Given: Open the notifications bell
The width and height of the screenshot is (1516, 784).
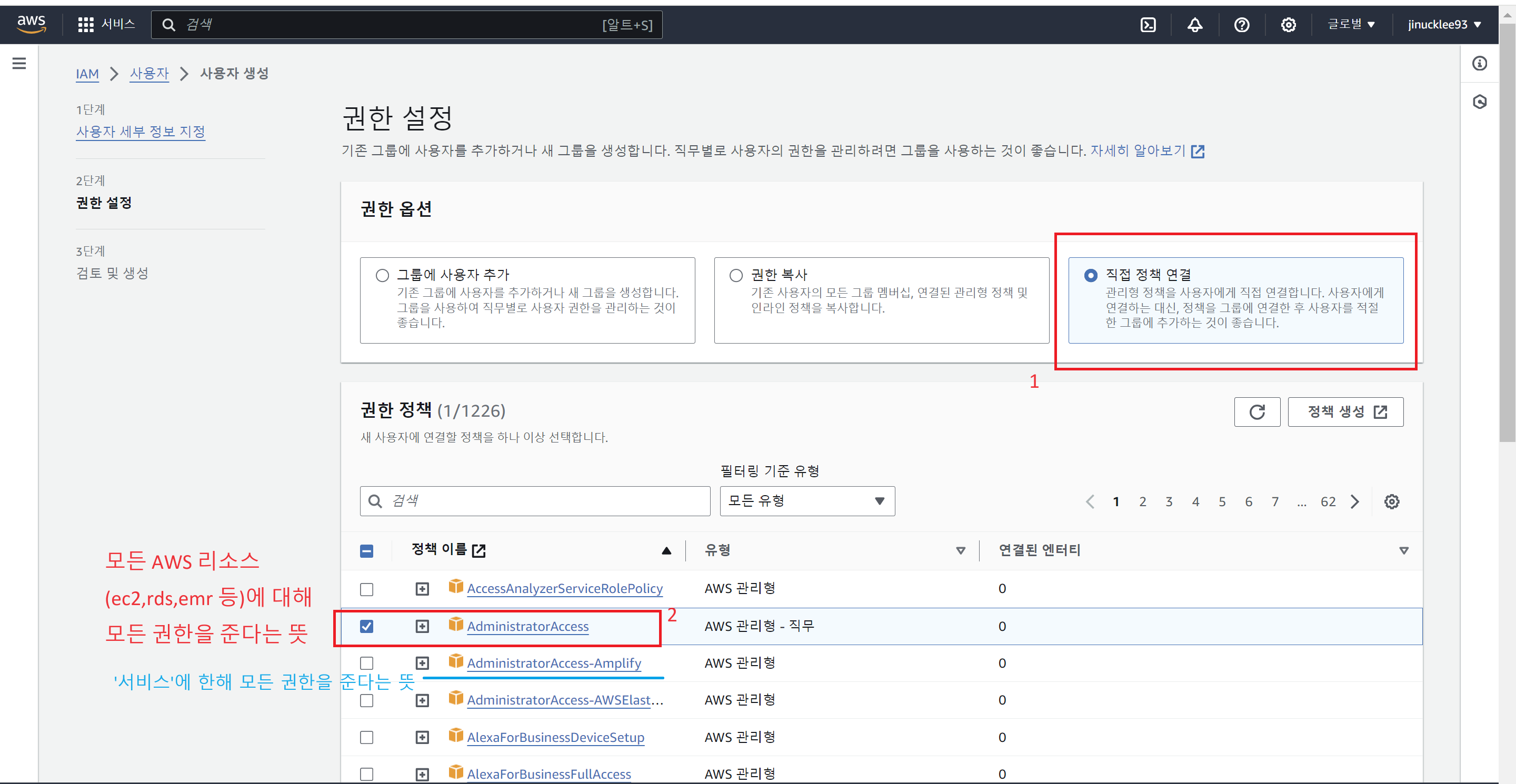Looking at the screenshot, I should [1195, 25].
